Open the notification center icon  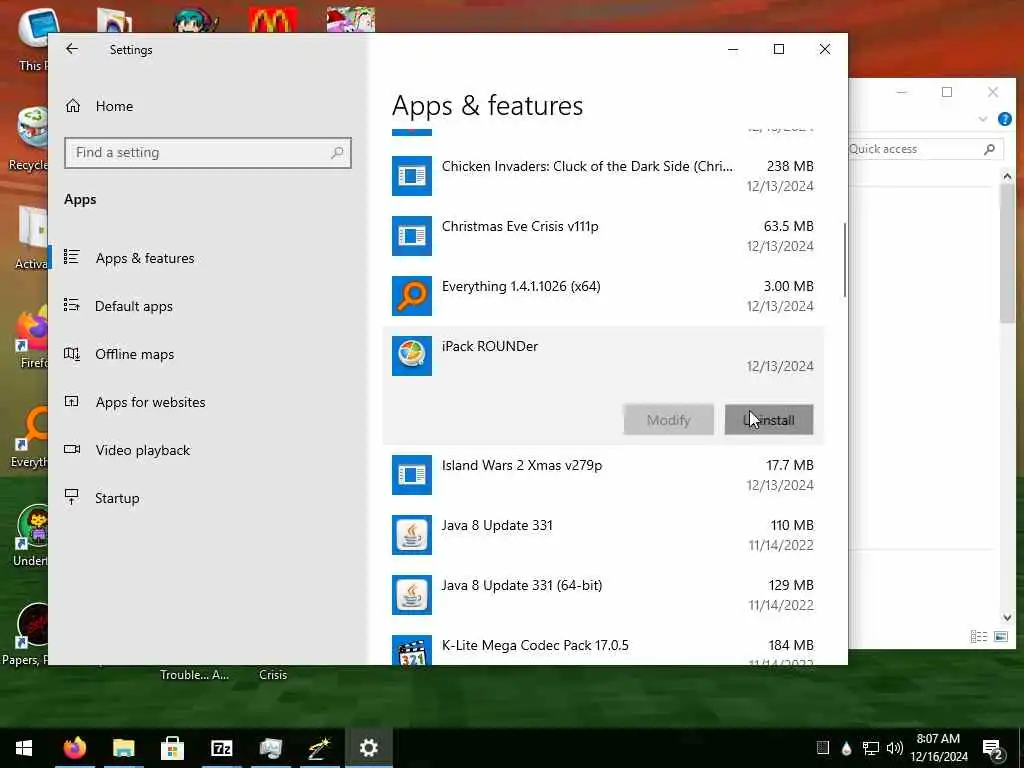point(993,748)
